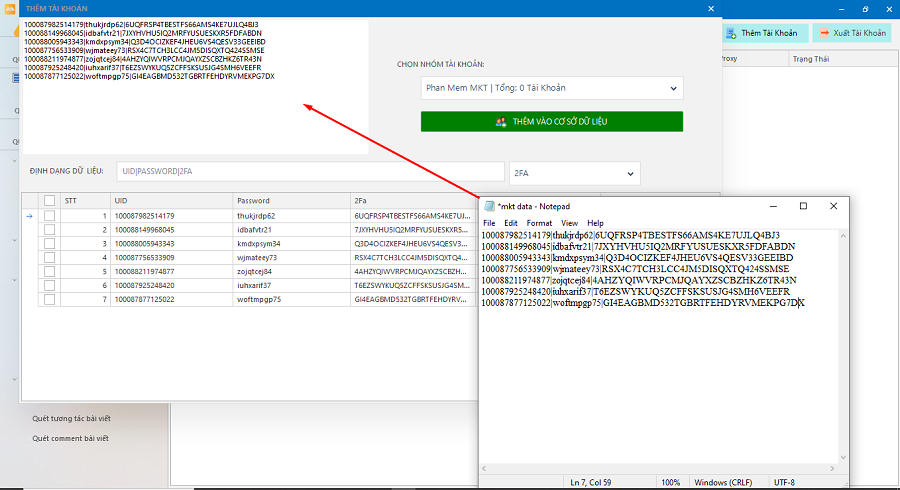Click the Xuất Tài Khoản export button

(852, 33)
